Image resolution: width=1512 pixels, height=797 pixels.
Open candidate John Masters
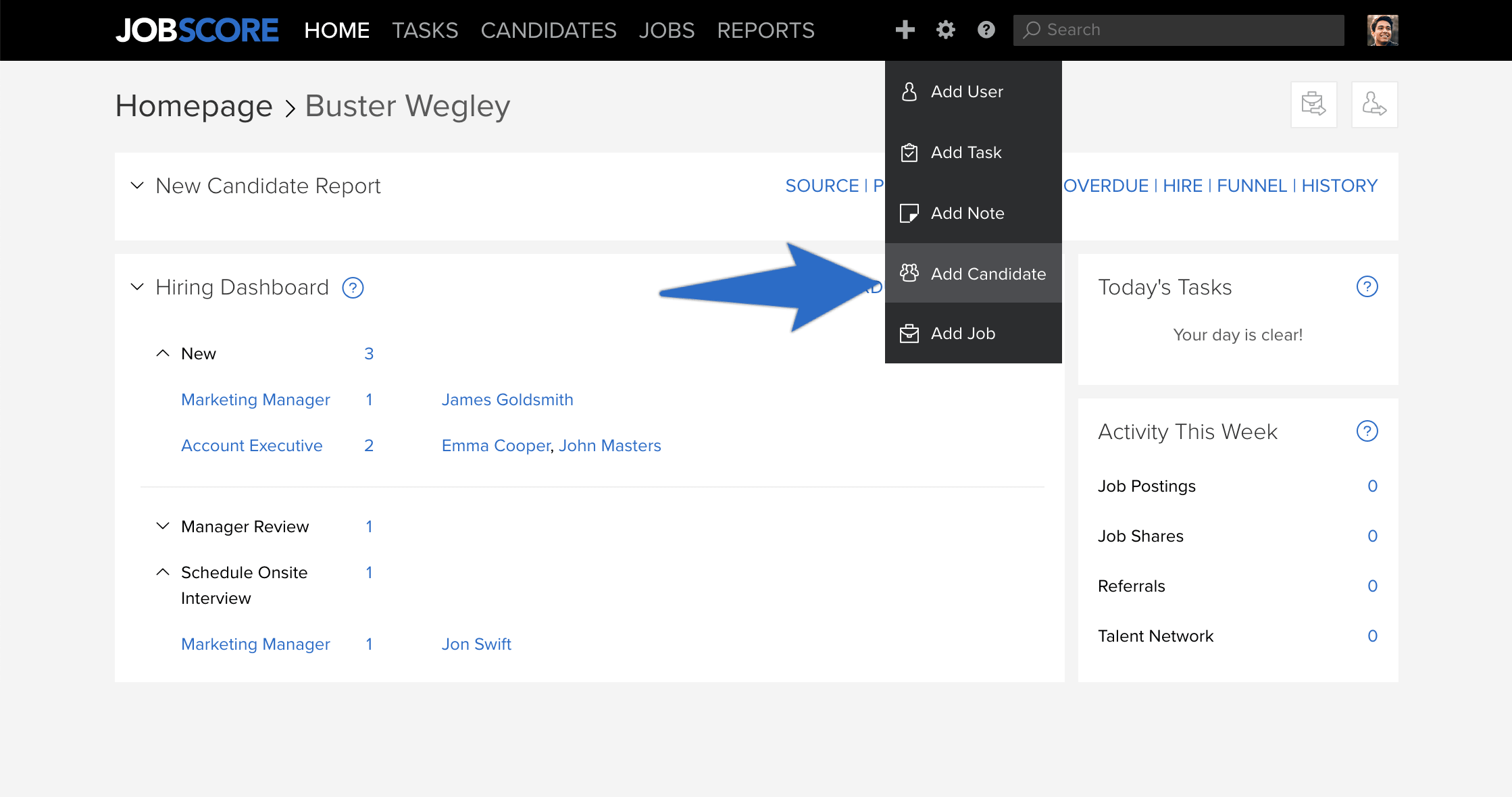click(x=609, y=446)
